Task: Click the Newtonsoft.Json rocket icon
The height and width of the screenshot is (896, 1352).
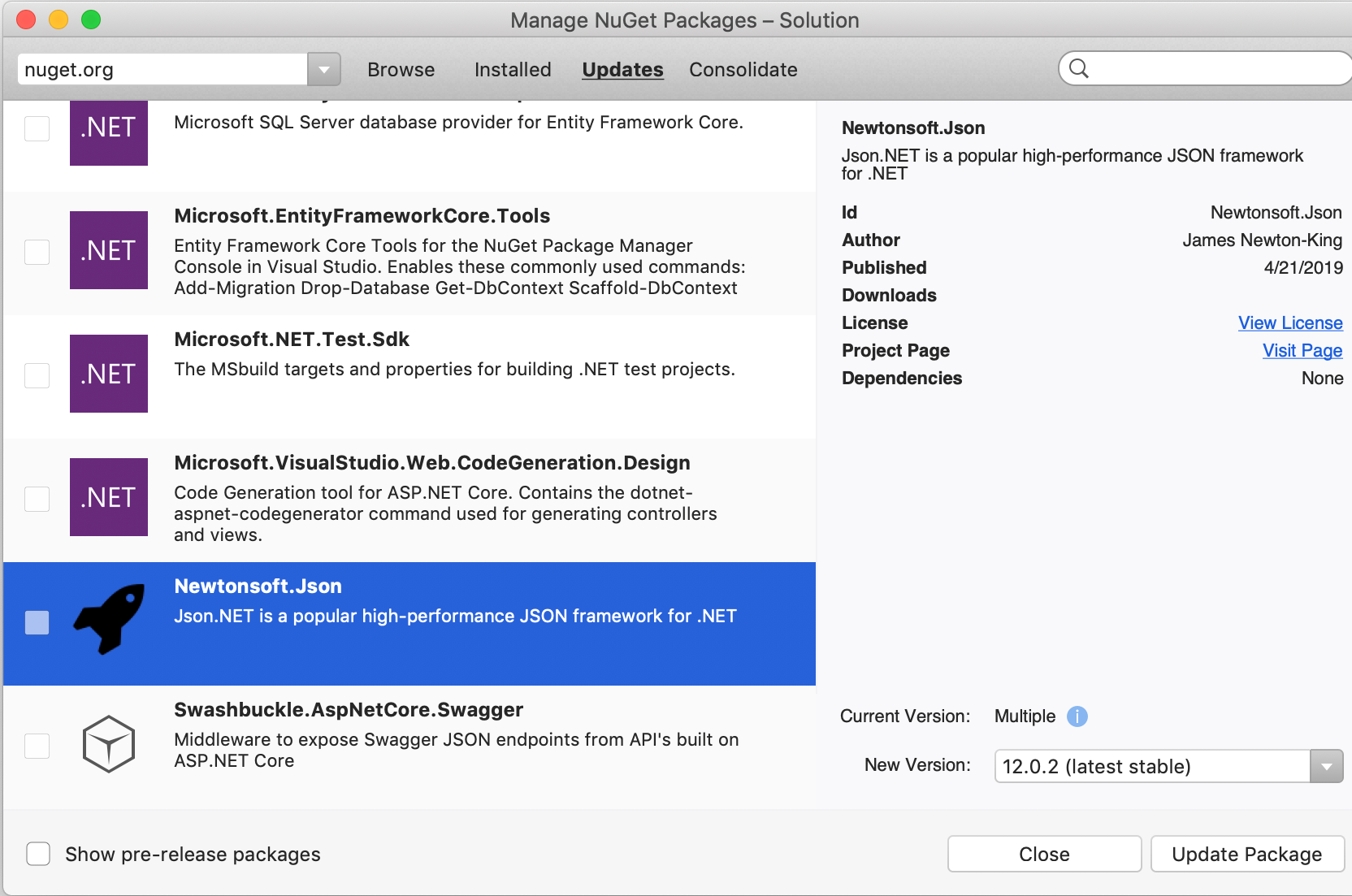Action: click(x=108, y=620)
